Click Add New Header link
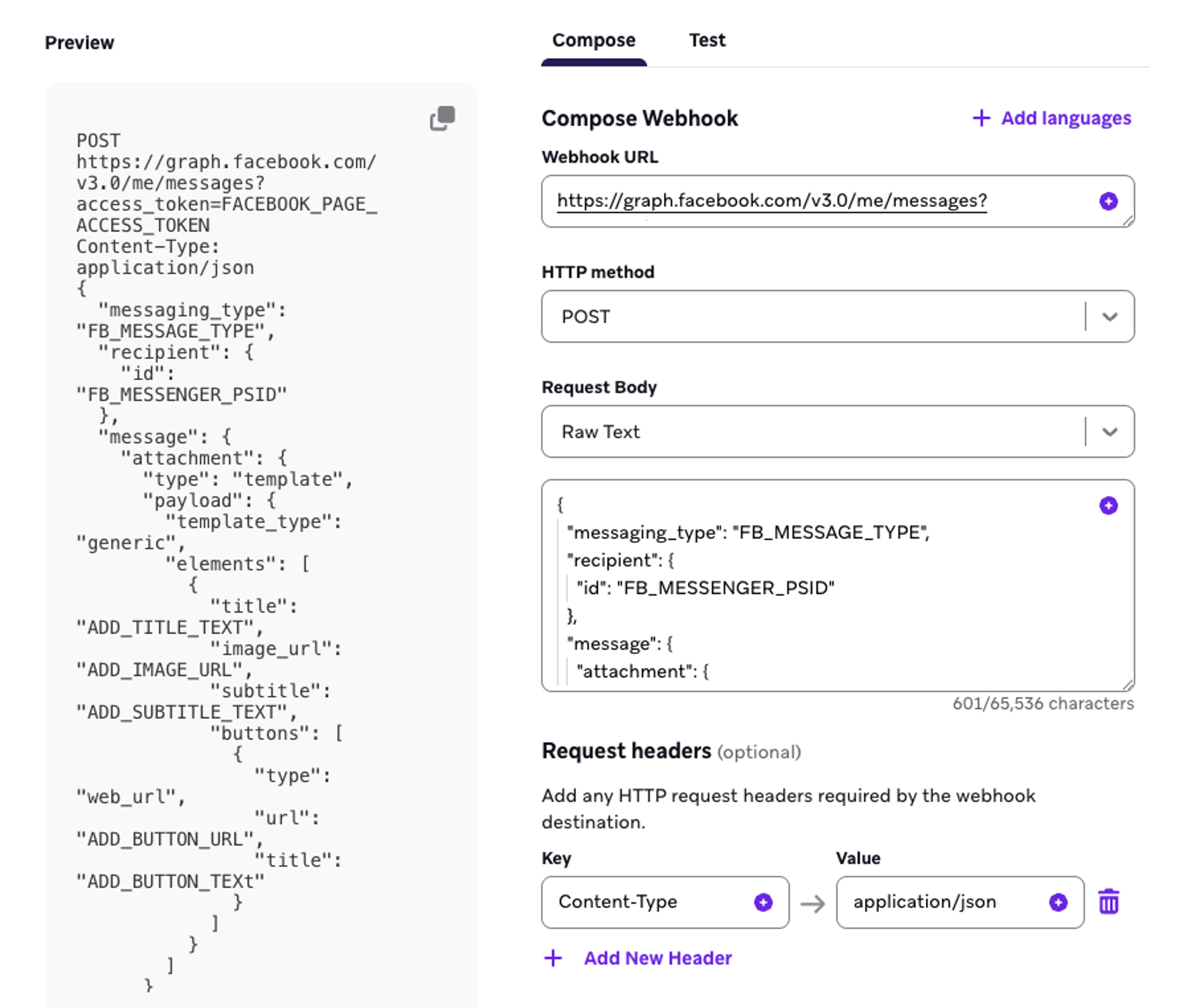 coord(657,958)
